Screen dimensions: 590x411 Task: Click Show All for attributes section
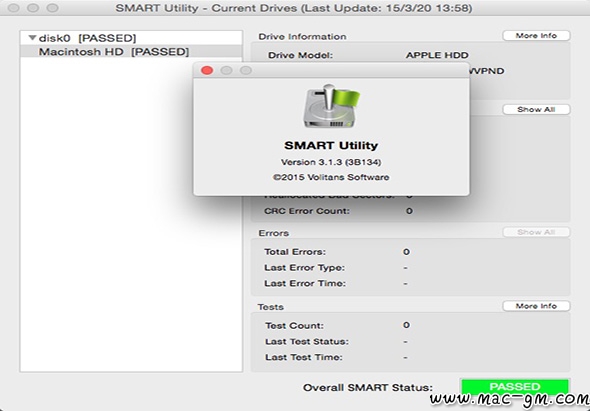point(536,110)
